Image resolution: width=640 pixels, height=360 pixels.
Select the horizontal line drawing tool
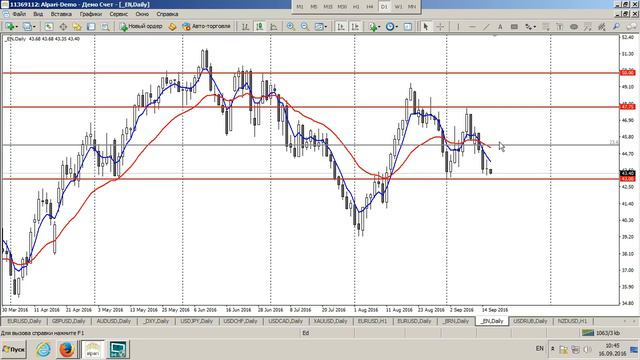pos(472,27)
